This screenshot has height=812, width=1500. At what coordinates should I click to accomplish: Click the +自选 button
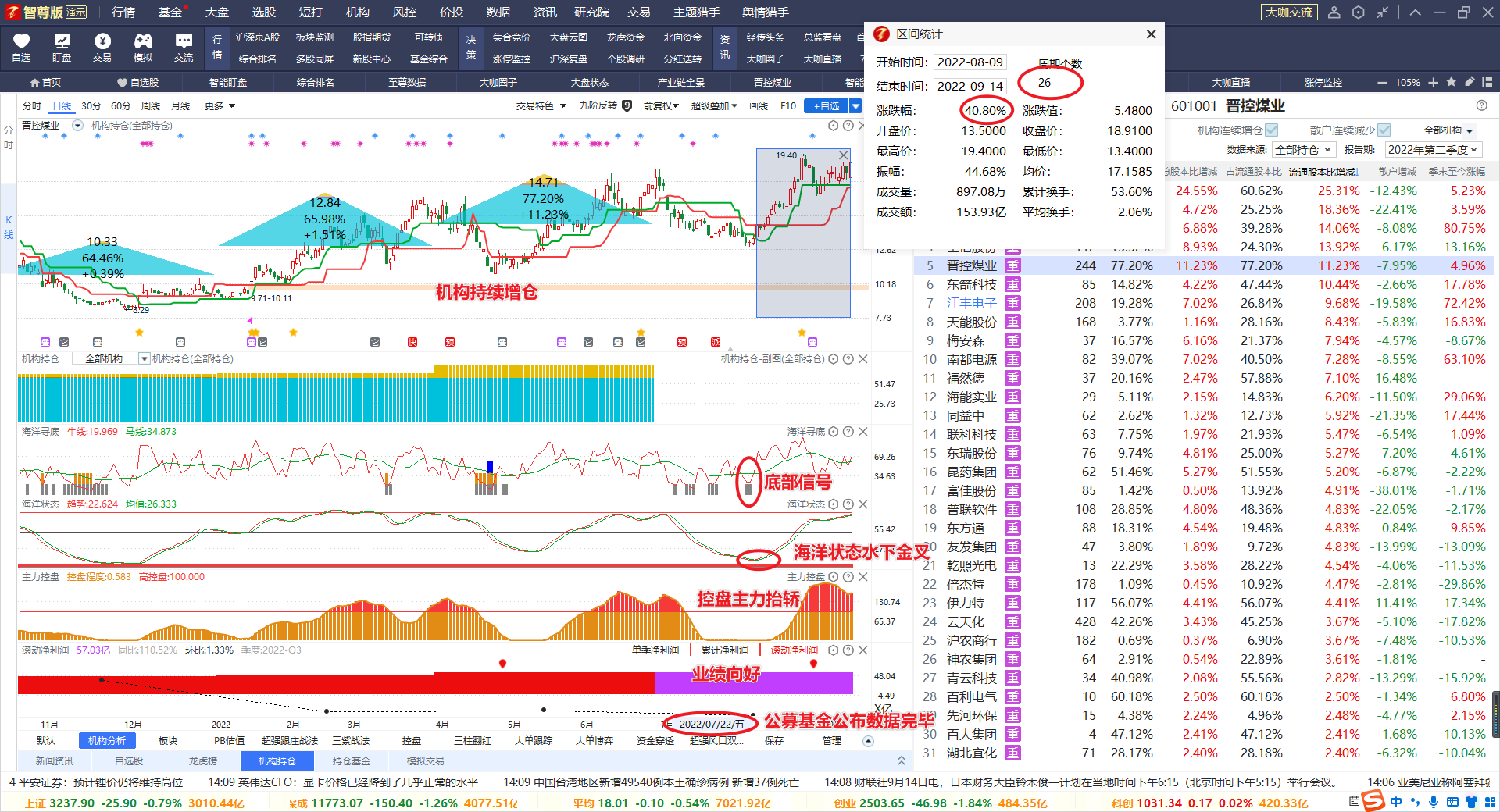click(x=827, y=105)
